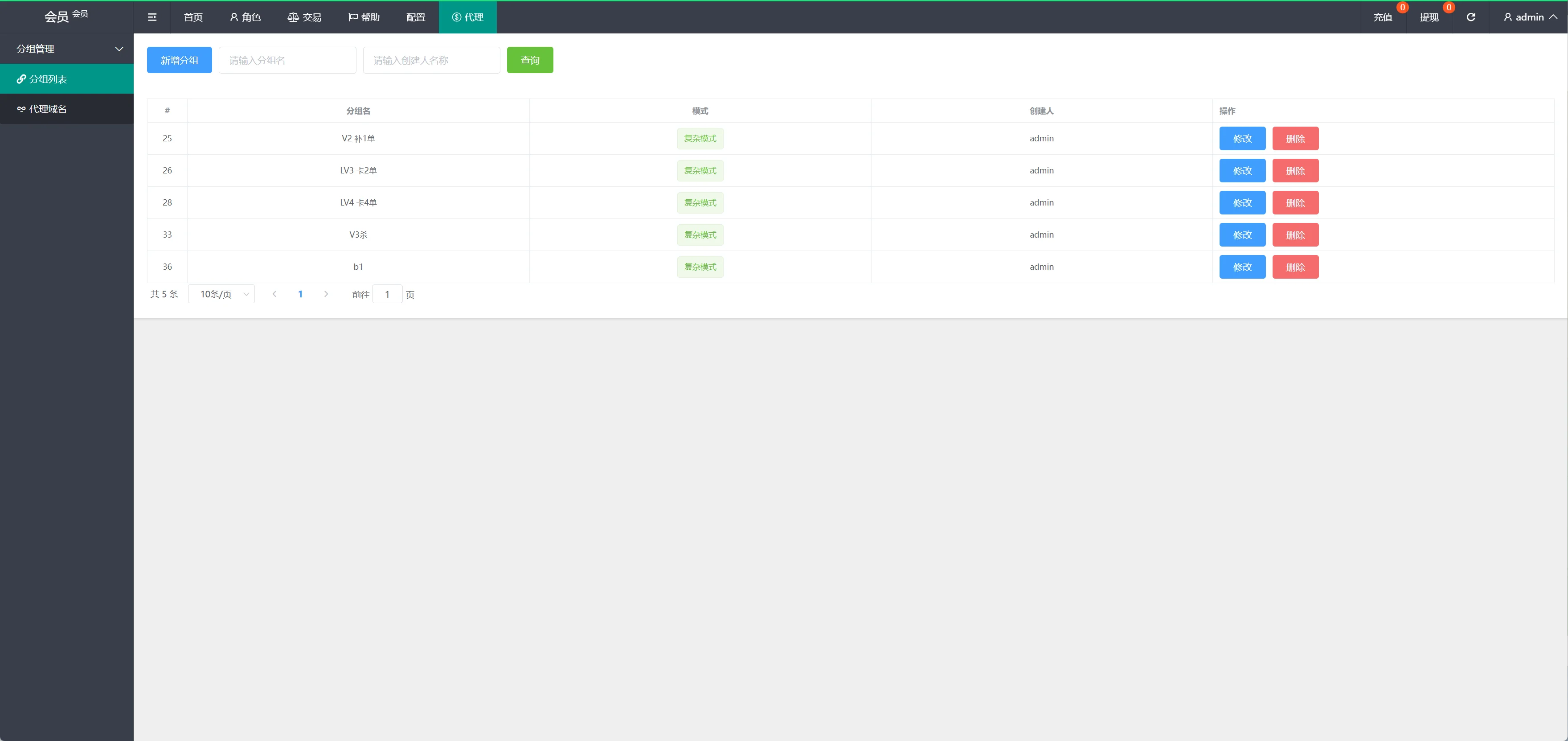This screenshot has width=1568, height=741.
Task: Open the 帮助 top menu
Action: pos(364,17)
